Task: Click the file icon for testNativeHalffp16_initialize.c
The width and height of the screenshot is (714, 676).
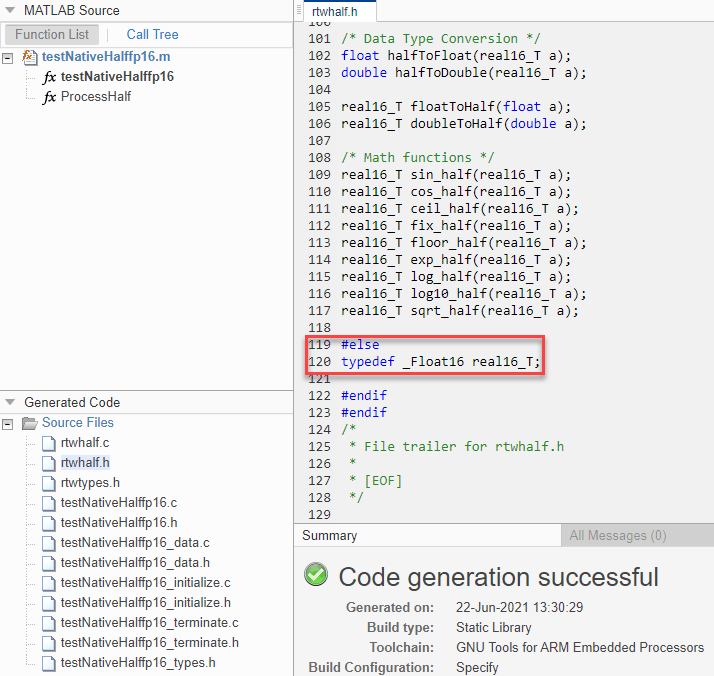Action: (49, 584)
